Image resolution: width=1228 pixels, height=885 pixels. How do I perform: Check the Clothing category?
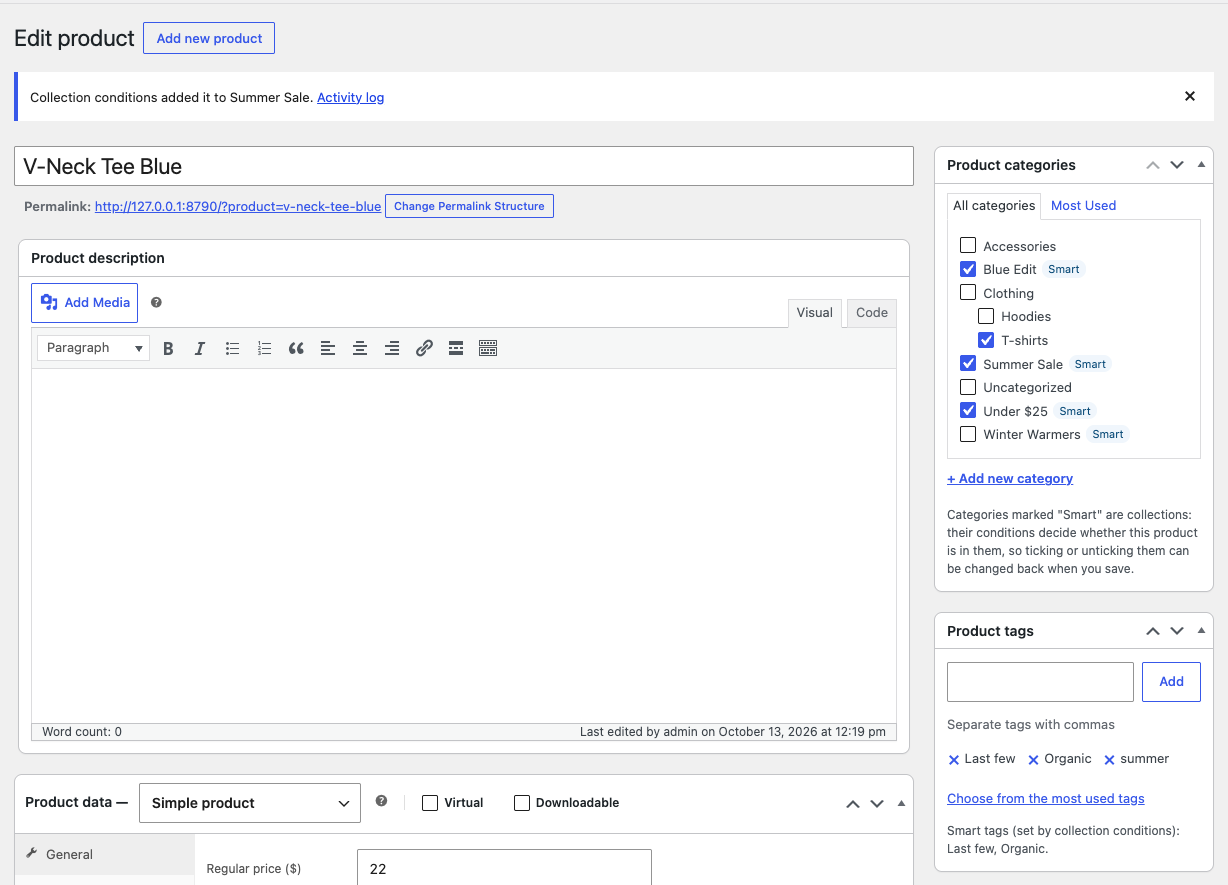(x=968, y=293)
